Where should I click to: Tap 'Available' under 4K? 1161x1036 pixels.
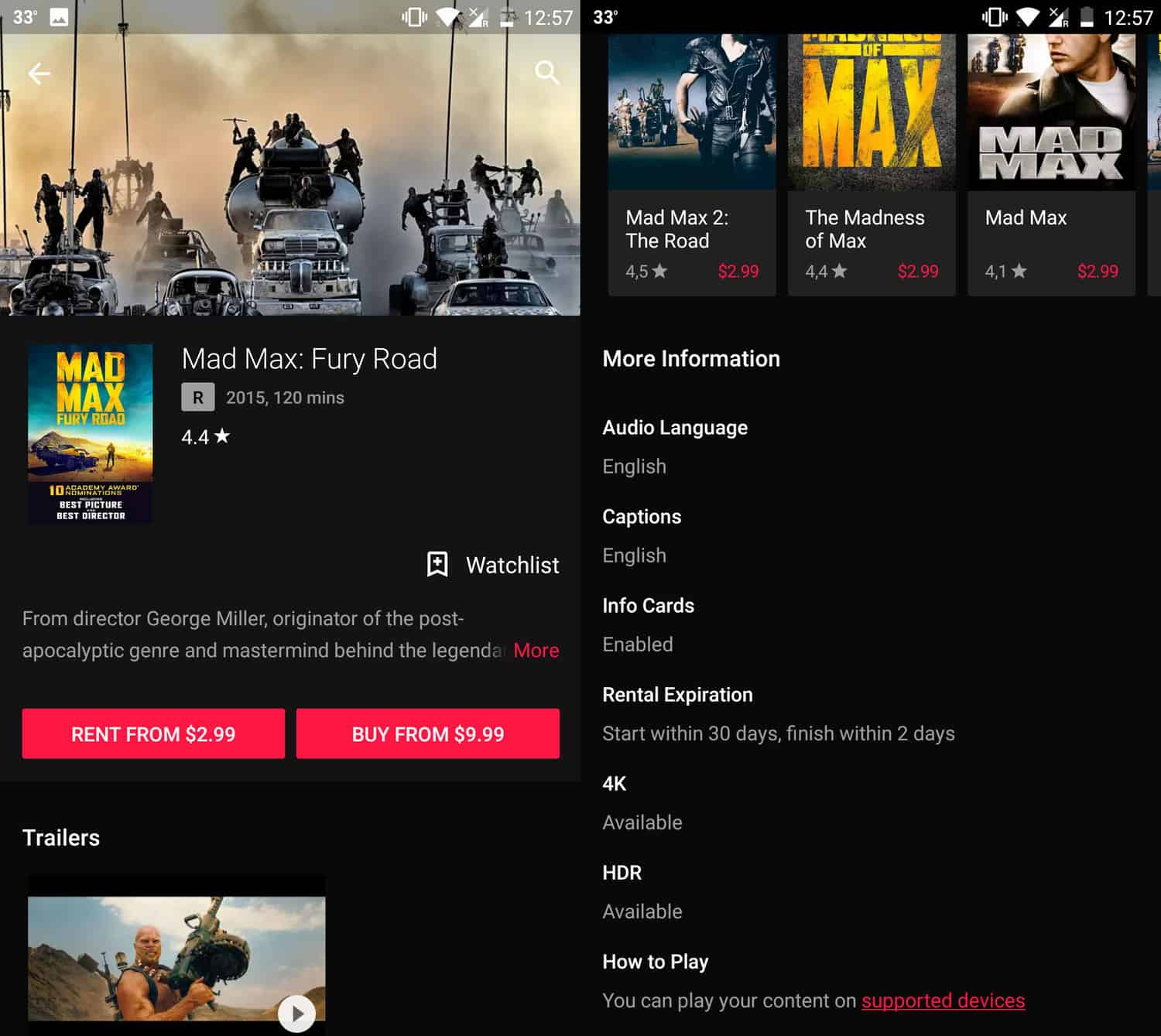[x=642, y=822]
